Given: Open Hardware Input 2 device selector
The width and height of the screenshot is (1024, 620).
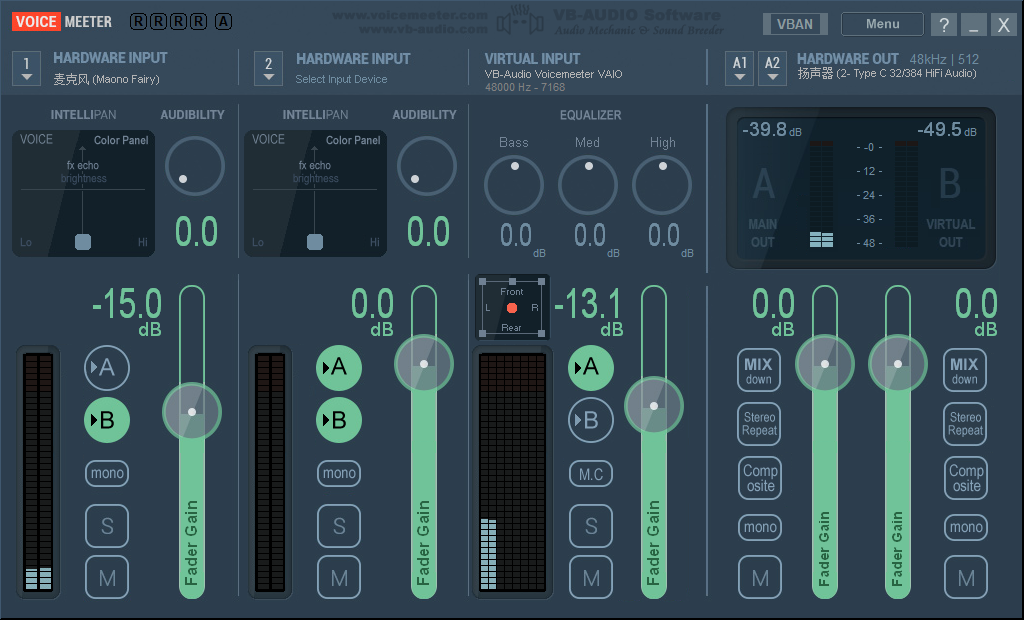Looking at the screenshot, I should coord(268,68).
